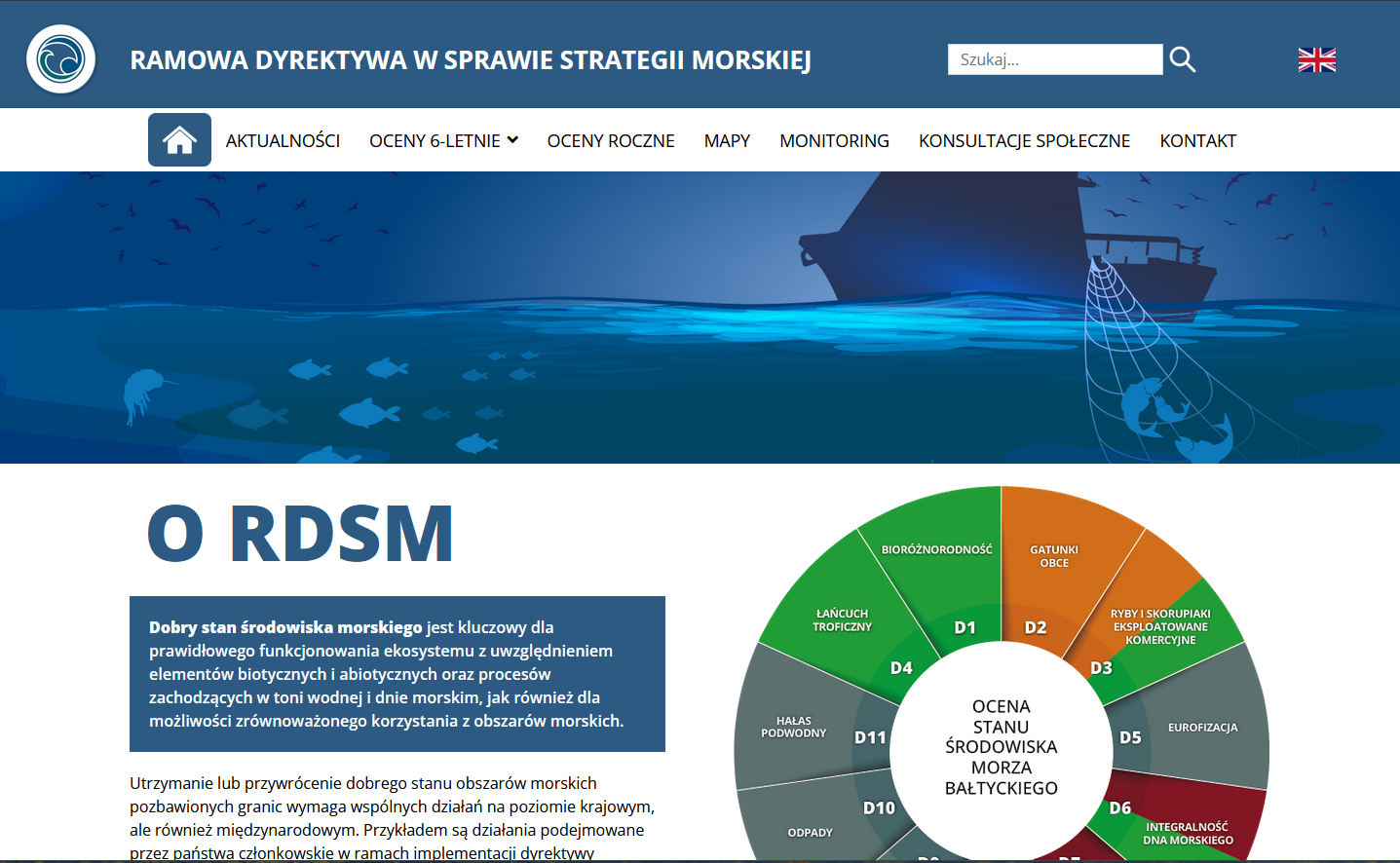Click inside the Szukaj search field

[x=1054, y=58]
